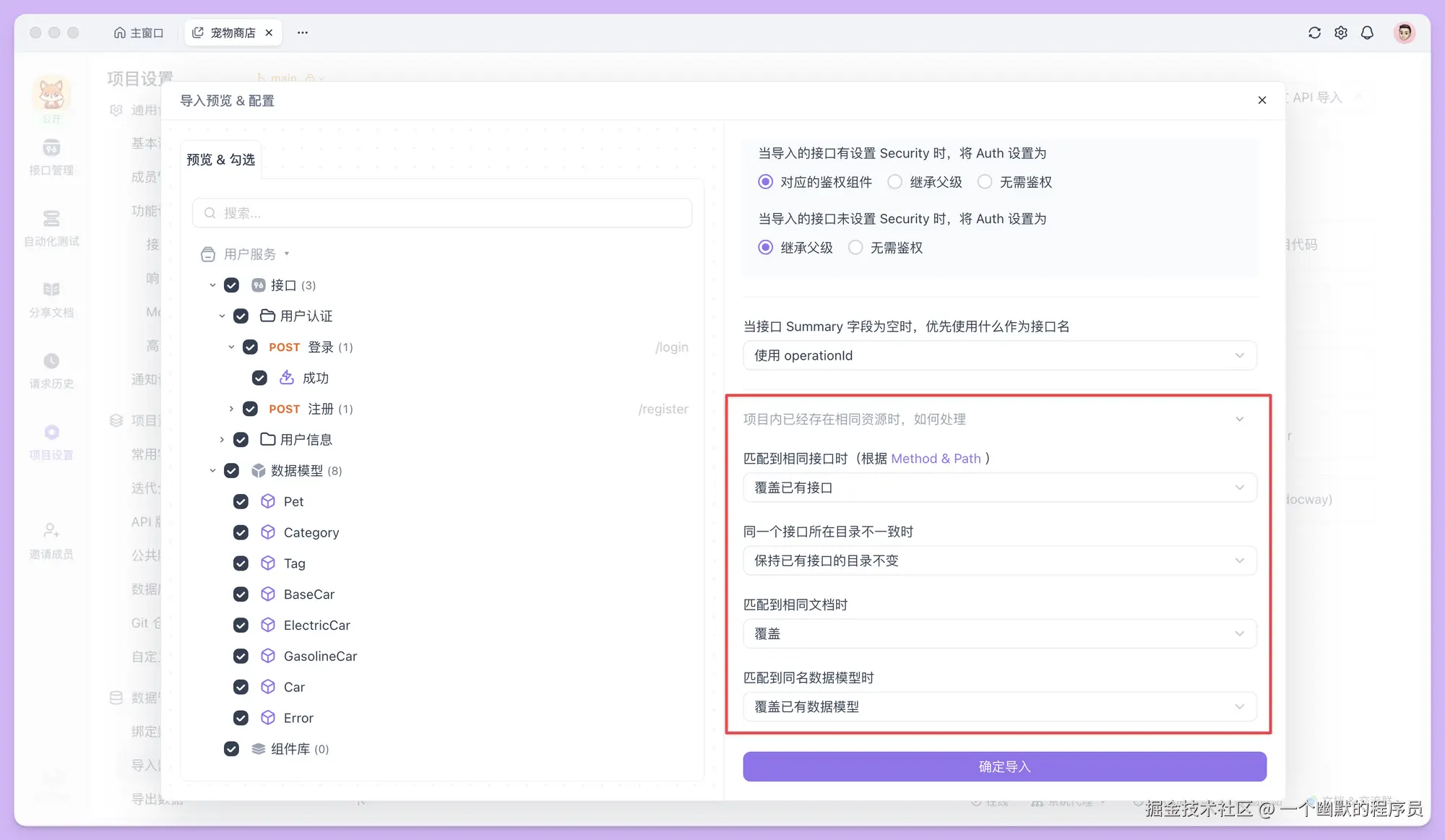Click the search field in the preview tree

pyautogui.click(x=441, y=213)
